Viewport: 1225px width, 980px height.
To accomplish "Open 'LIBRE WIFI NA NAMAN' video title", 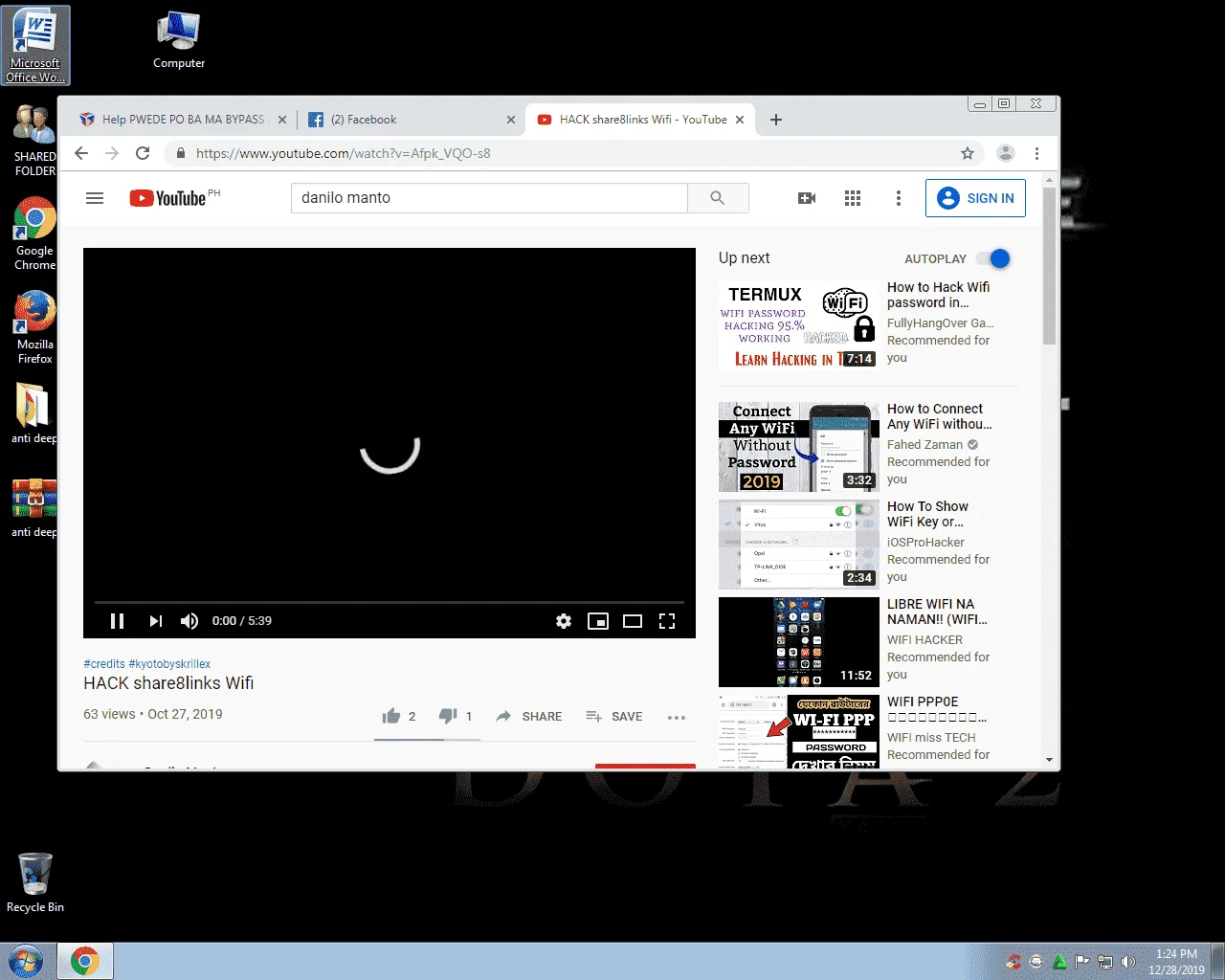I will click(x=937, y=612).
